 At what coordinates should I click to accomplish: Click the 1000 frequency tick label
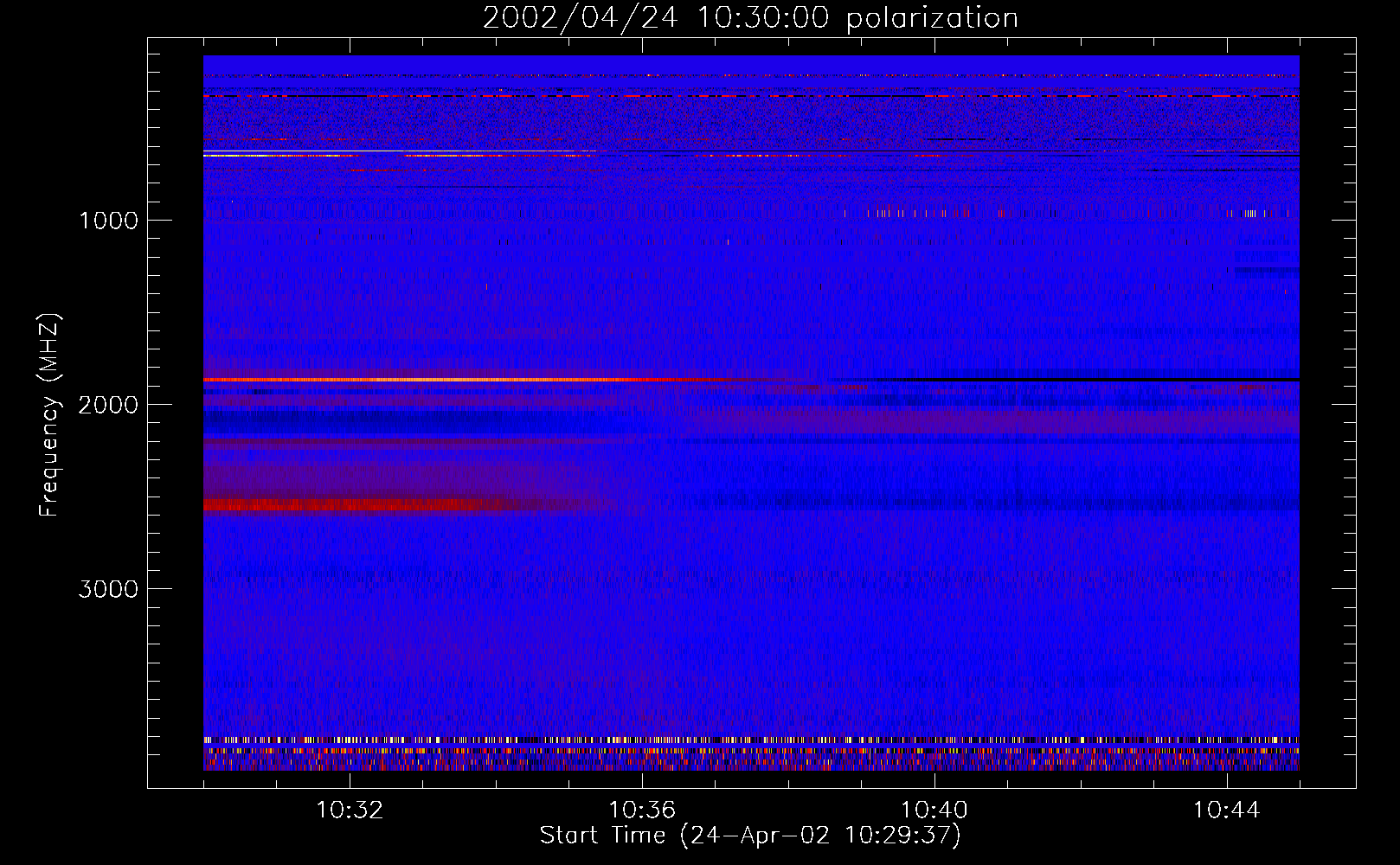point(108,221)
